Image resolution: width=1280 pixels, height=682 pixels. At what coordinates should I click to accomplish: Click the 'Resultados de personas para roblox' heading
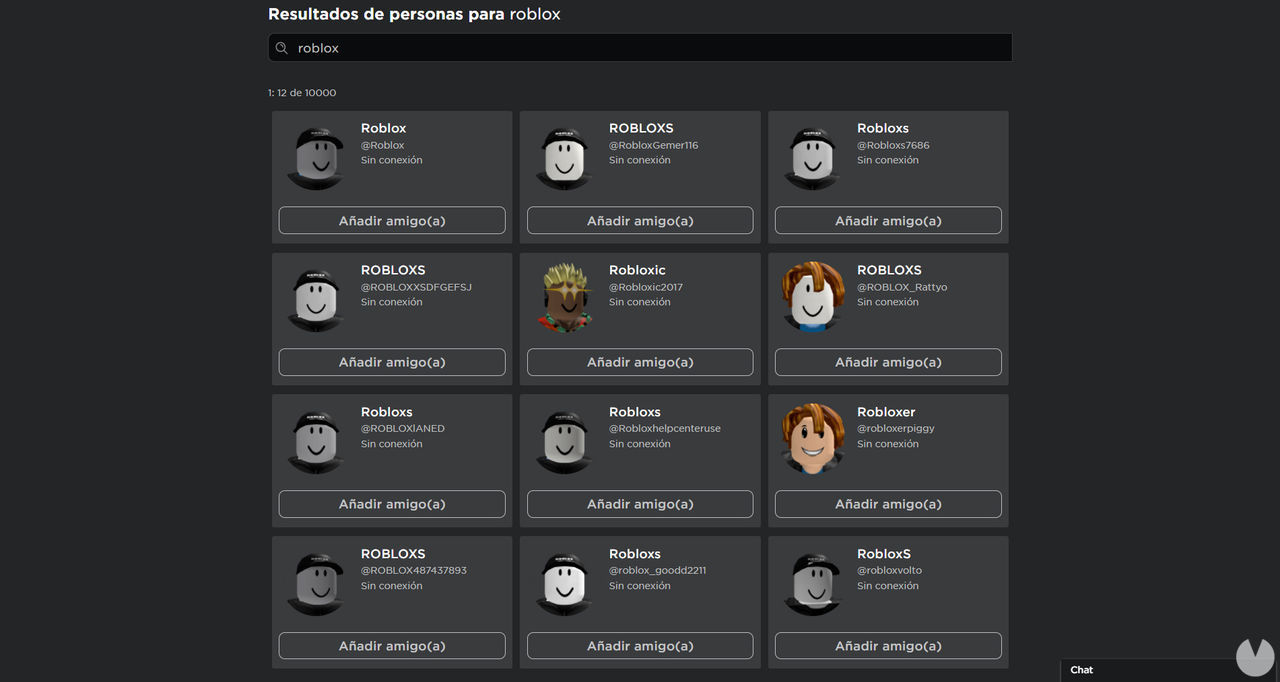(414, 15)
